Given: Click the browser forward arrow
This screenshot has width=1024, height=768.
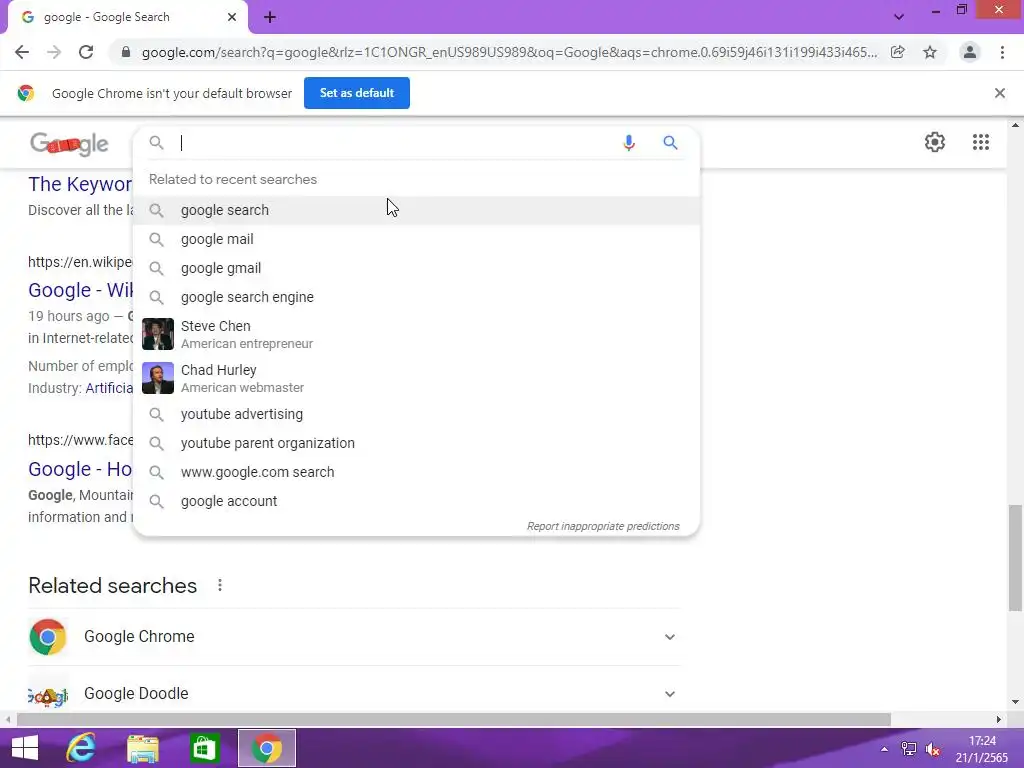Looking at the screenshot, I should coord(54,52).
